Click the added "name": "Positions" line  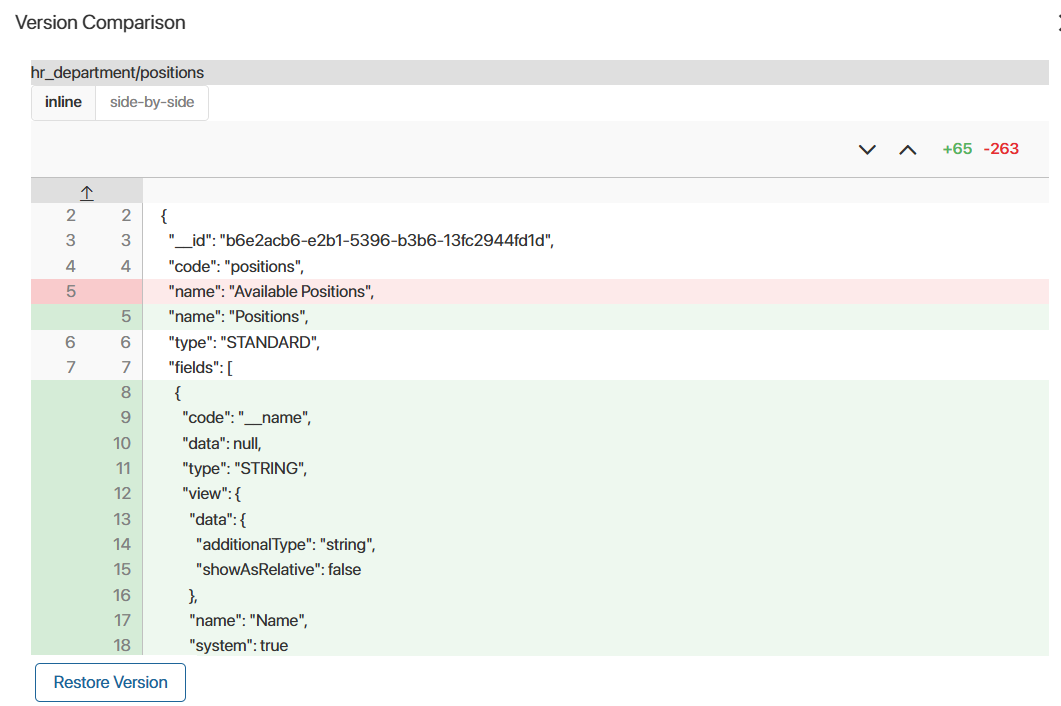pyautogui.click(x=238, y=317)
